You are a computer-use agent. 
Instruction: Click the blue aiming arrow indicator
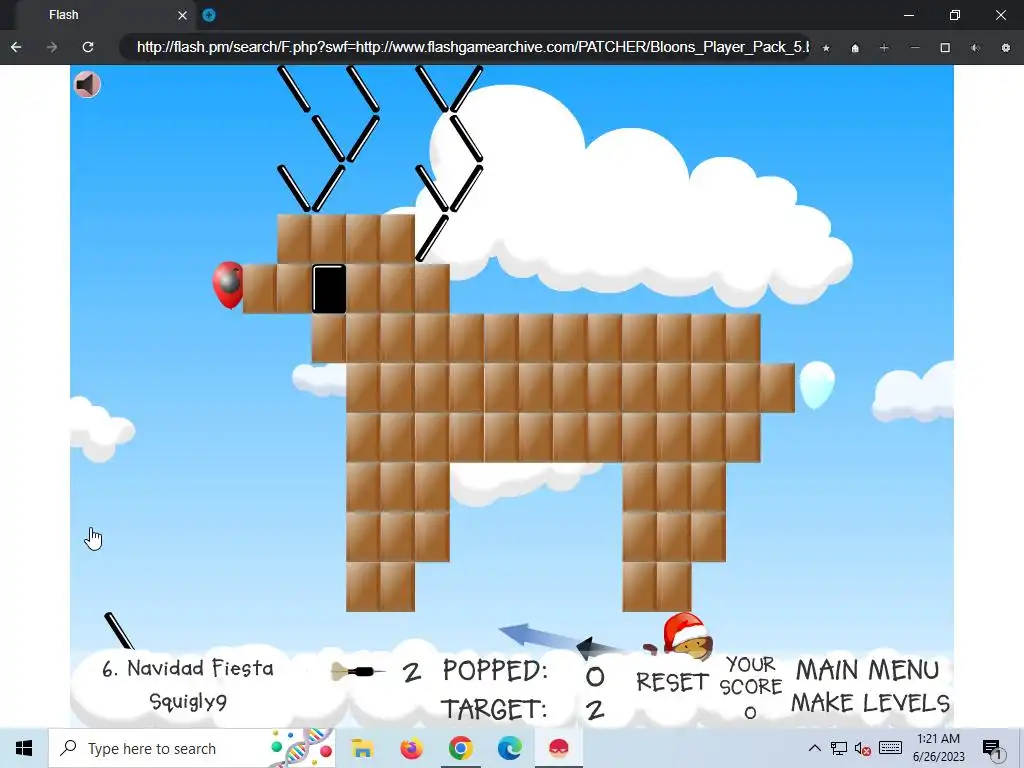point(536,637)
